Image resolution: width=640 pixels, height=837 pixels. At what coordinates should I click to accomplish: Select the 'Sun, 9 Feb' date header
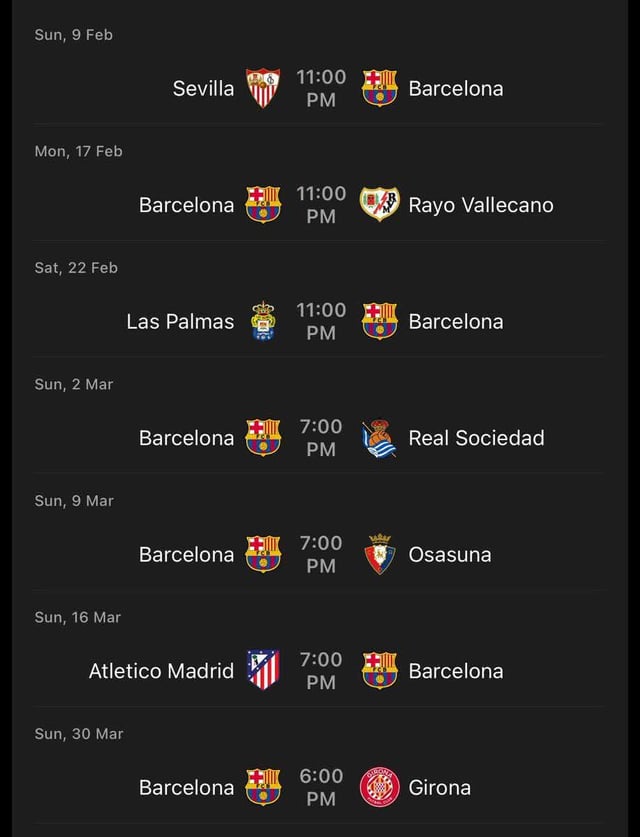[73, 34]
